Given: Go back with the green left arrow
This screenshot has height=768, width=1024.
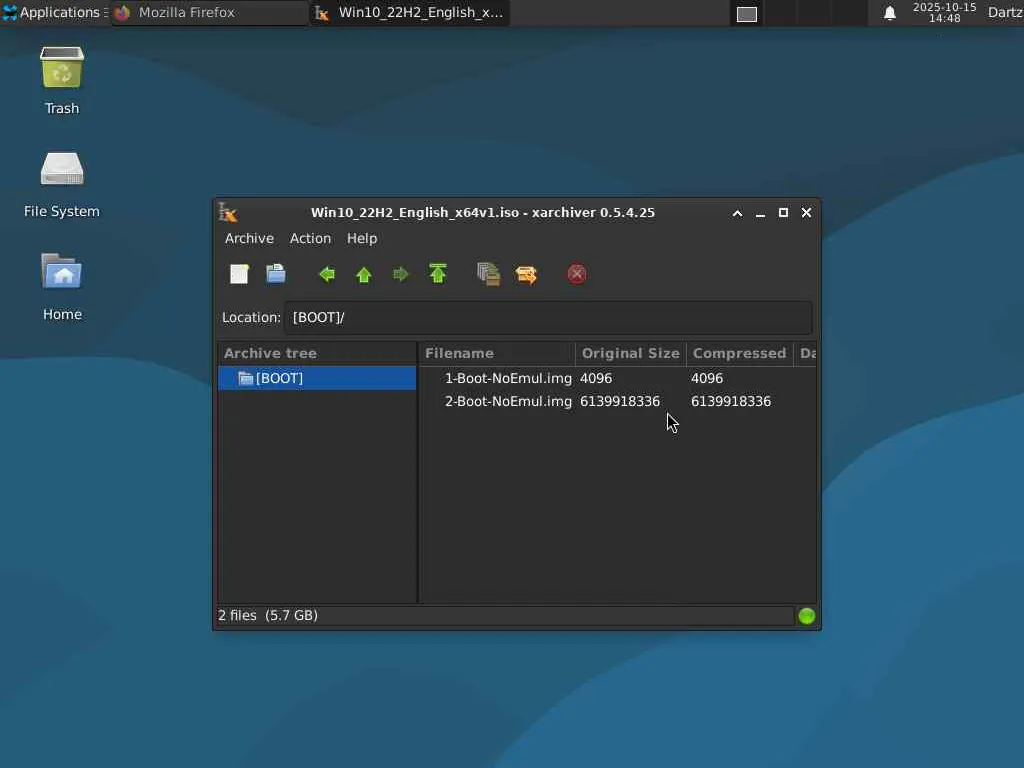Looking at the screenshot, I should [327, 274].
